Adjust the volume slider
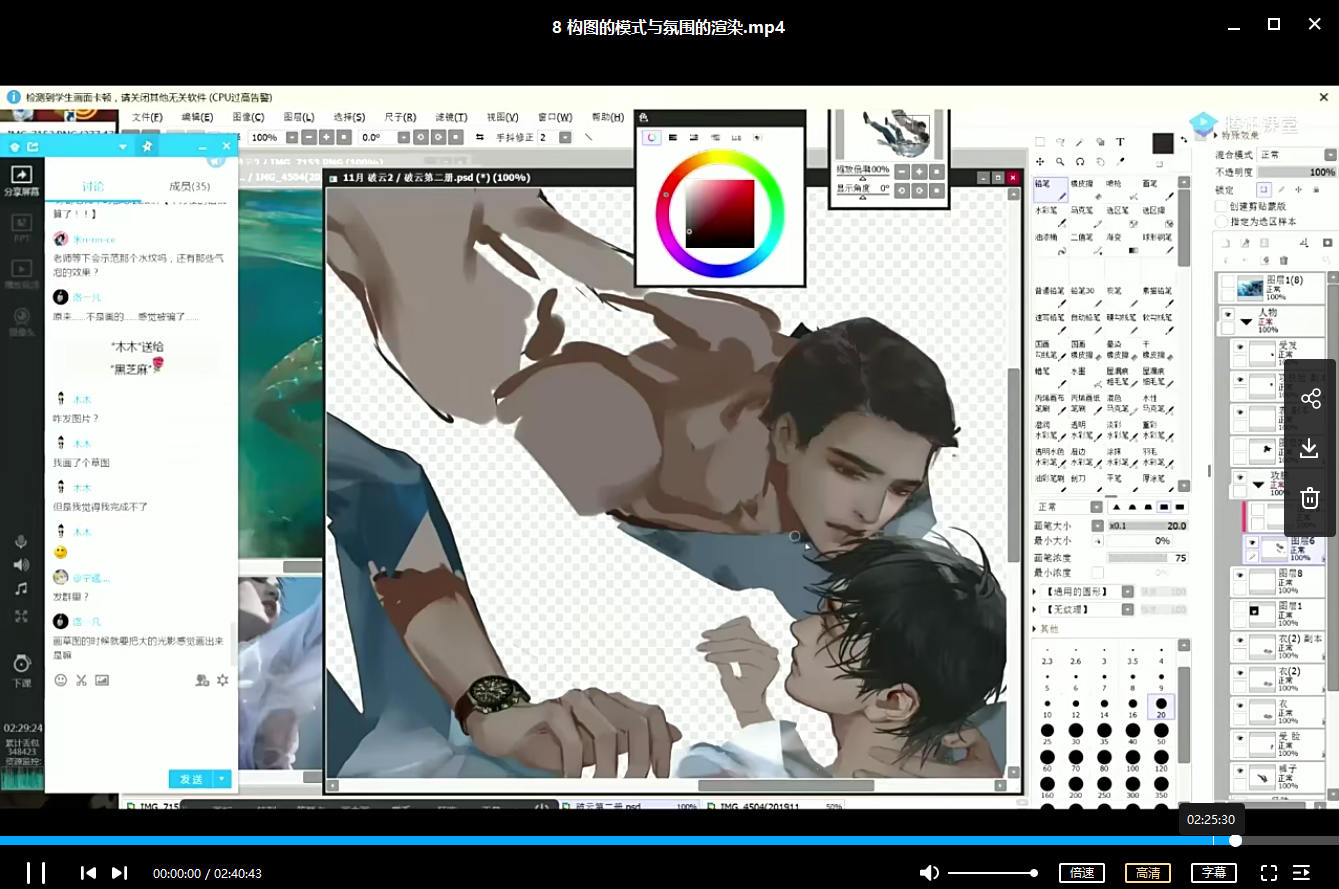 (x=992, y=873)
